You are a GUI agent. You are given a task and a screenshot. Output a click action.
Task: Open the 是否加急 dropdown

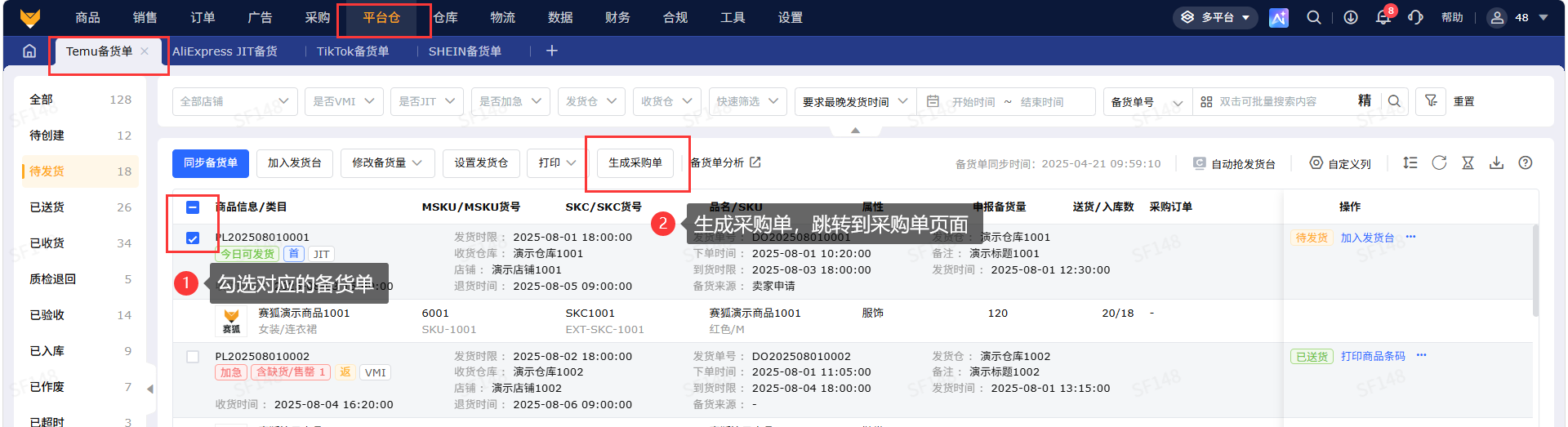click(510, 101)
